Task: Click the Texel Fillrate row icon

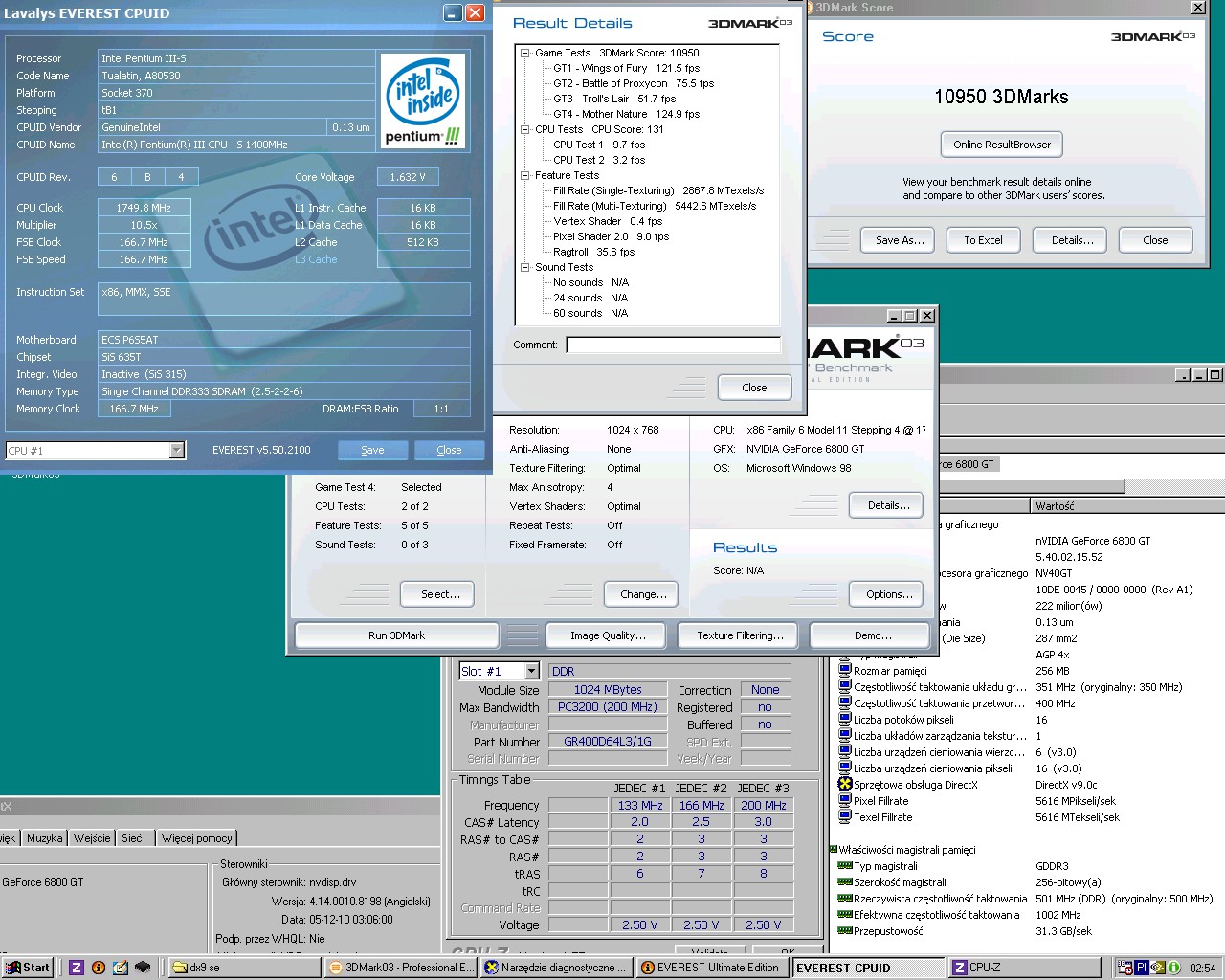Action: point(845,816)
